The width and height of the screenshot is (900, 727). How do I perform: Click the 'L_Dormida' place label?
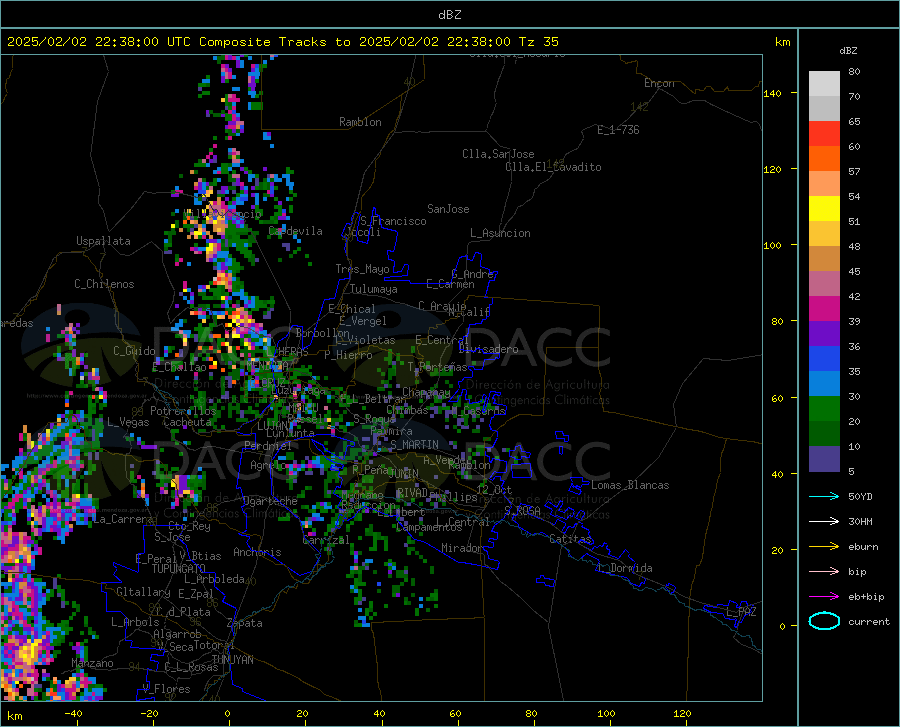[624, 568]
